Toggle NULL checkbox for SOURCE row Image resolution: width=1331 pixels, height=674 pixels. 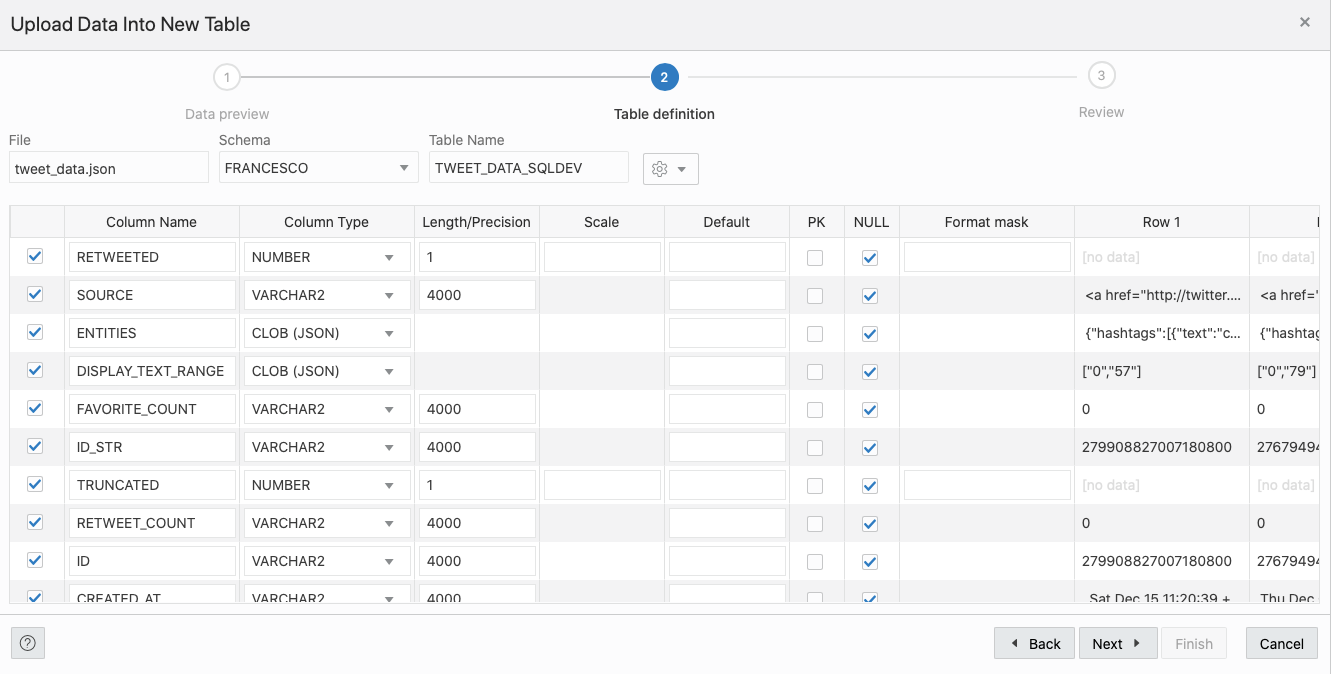[x=870, y=295]
